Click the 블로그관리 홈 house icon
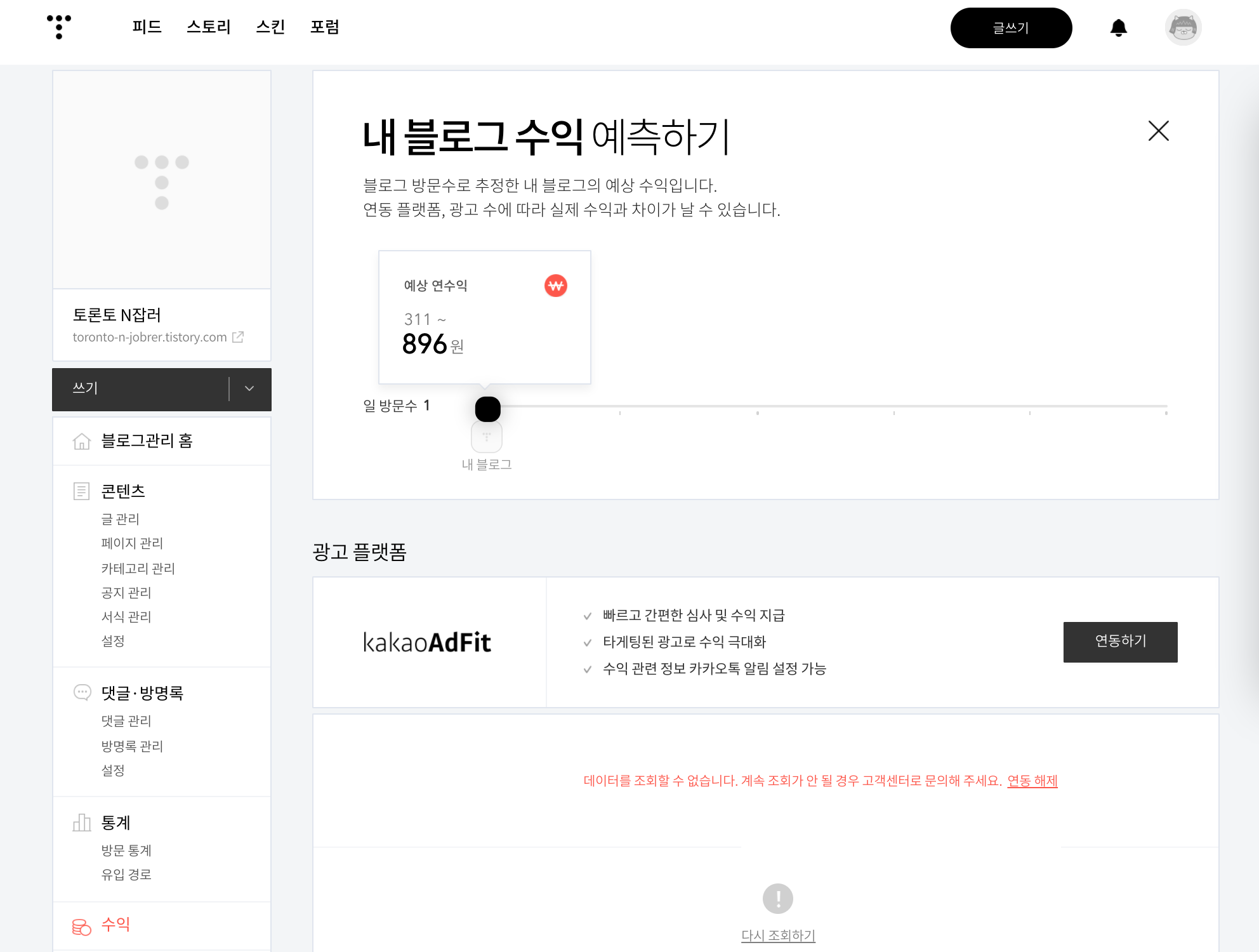 [x=82, y=441]
